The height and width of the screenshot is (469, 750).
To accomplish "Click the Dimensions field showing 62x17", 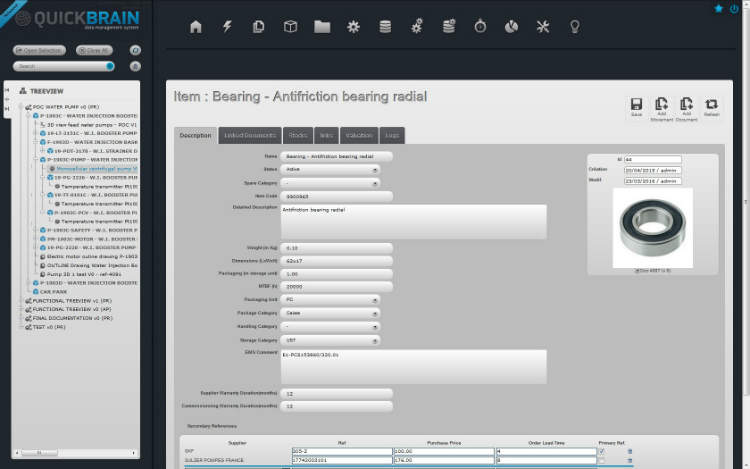I will pyautogui.click(x=337, y=261).
